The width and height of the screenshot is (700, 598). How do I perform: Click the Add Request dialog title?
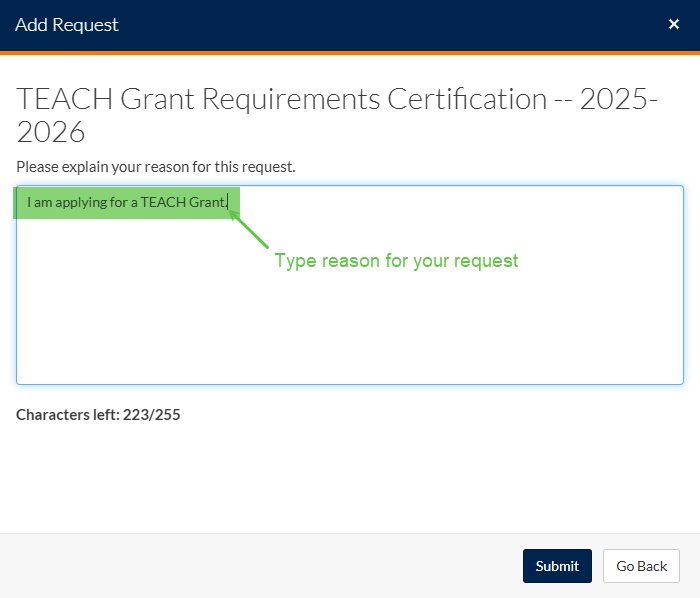[67, 25]
